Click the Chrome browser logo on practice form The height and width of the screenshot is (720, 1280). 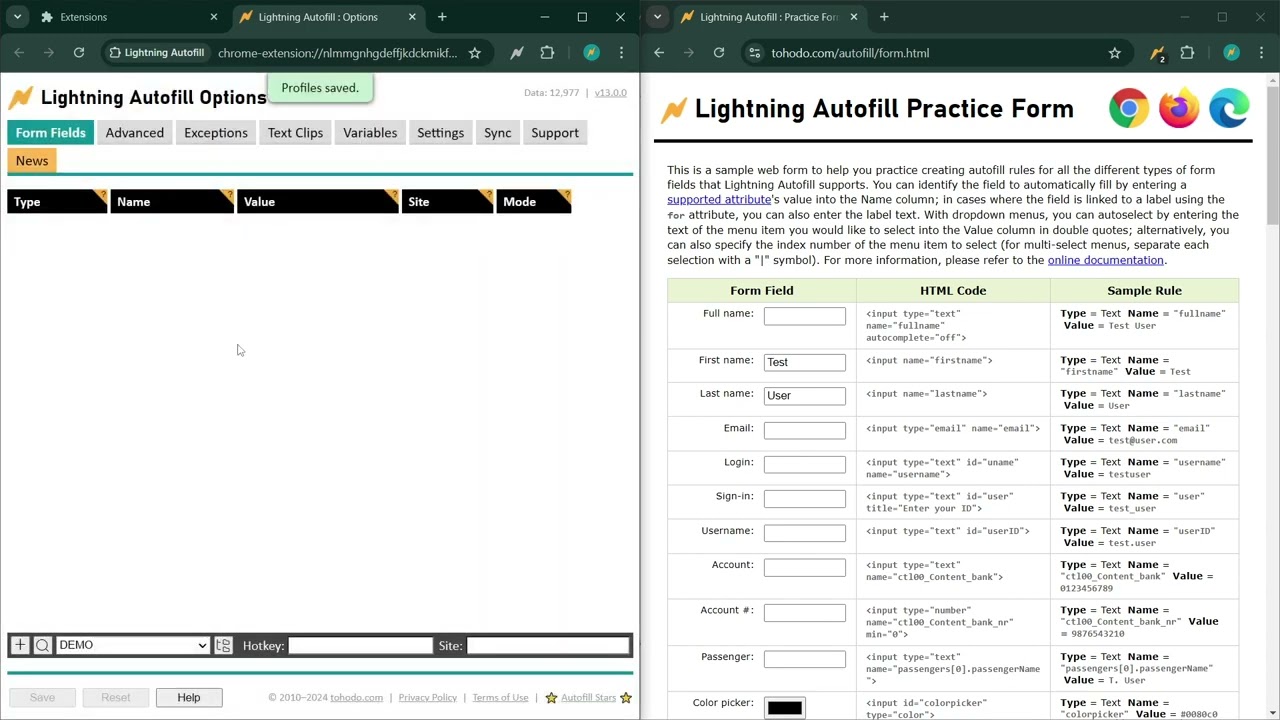[1129, 108]
